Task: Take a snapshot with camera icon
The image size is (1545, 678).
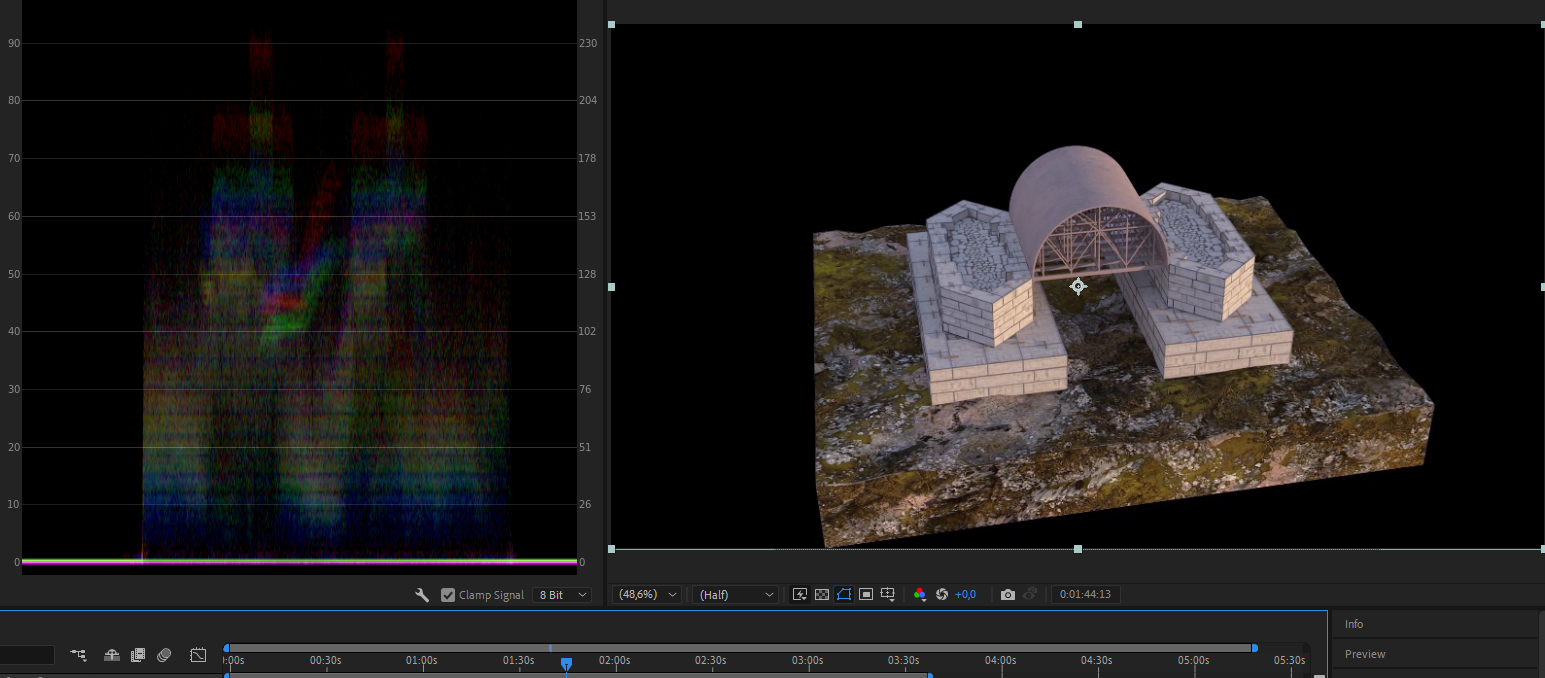Action: 1008,594
